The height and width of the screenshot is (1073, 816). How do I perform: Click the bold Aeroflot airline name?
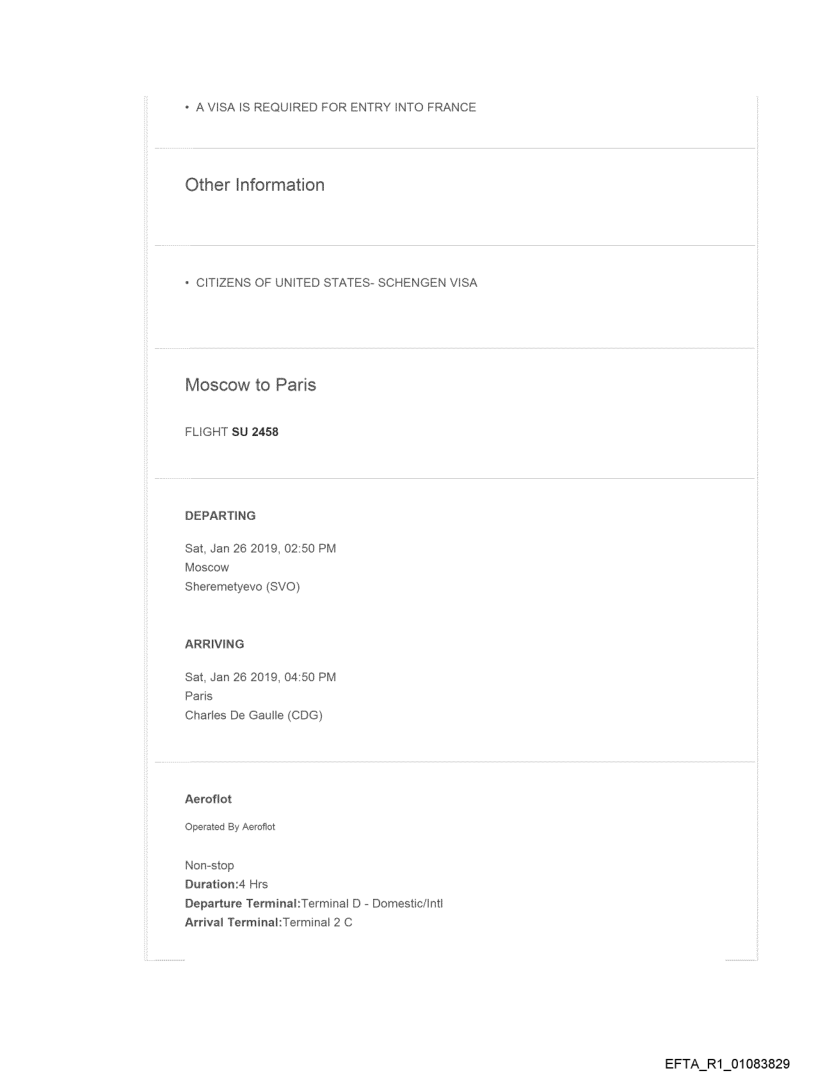tap(208, 800)
